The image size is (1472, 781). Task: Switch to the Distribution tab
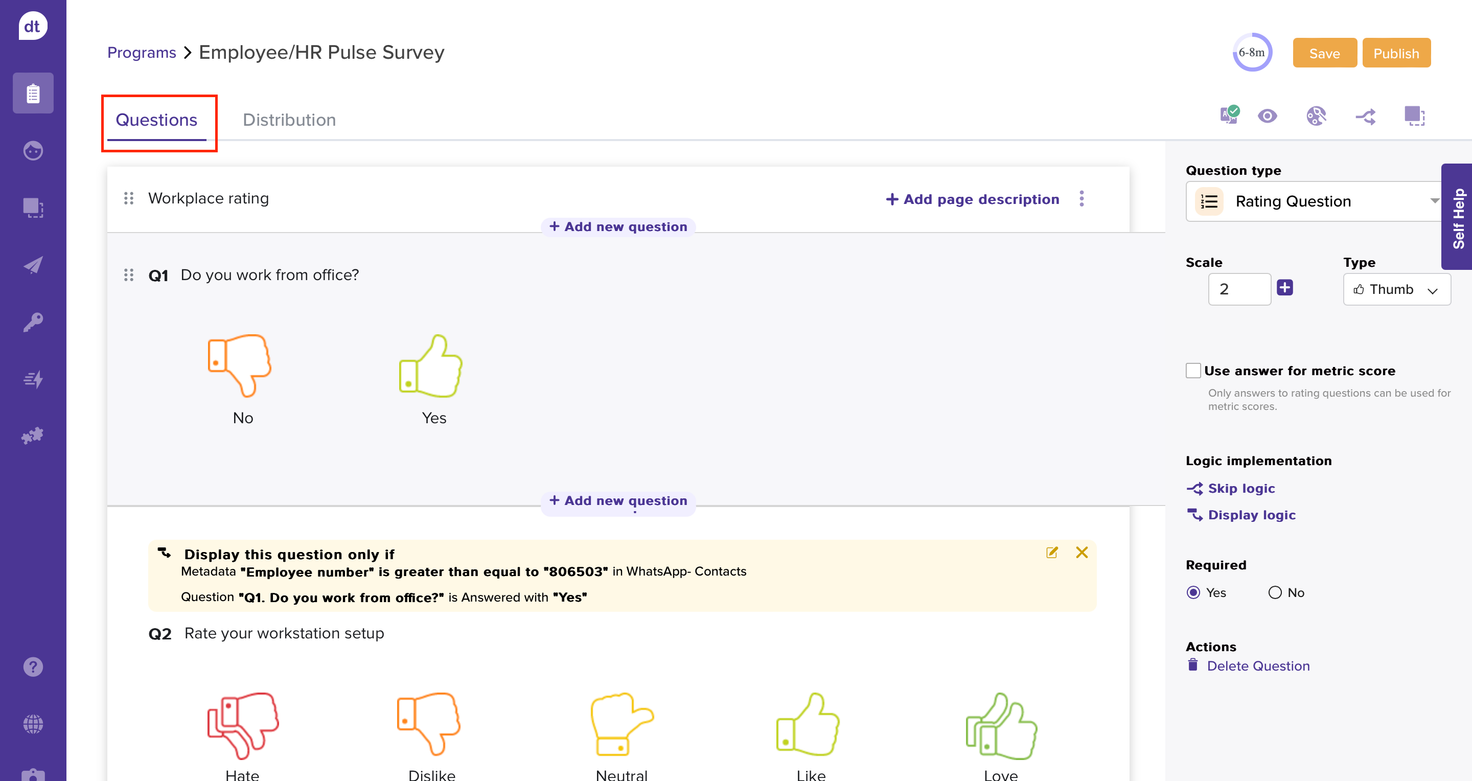pos(289,120)
